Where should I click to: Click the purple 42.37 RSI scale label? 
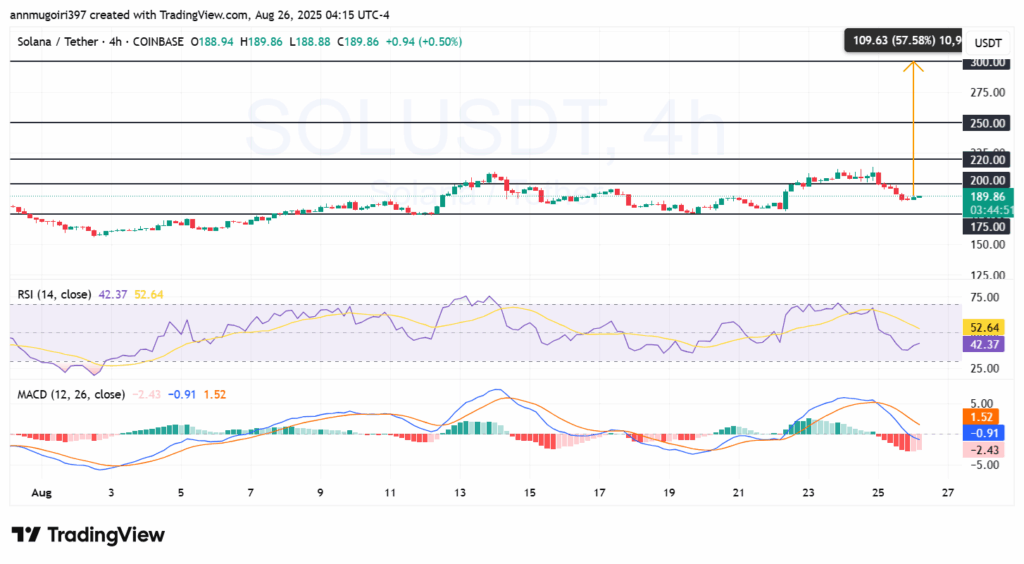[x=985, y=344]
